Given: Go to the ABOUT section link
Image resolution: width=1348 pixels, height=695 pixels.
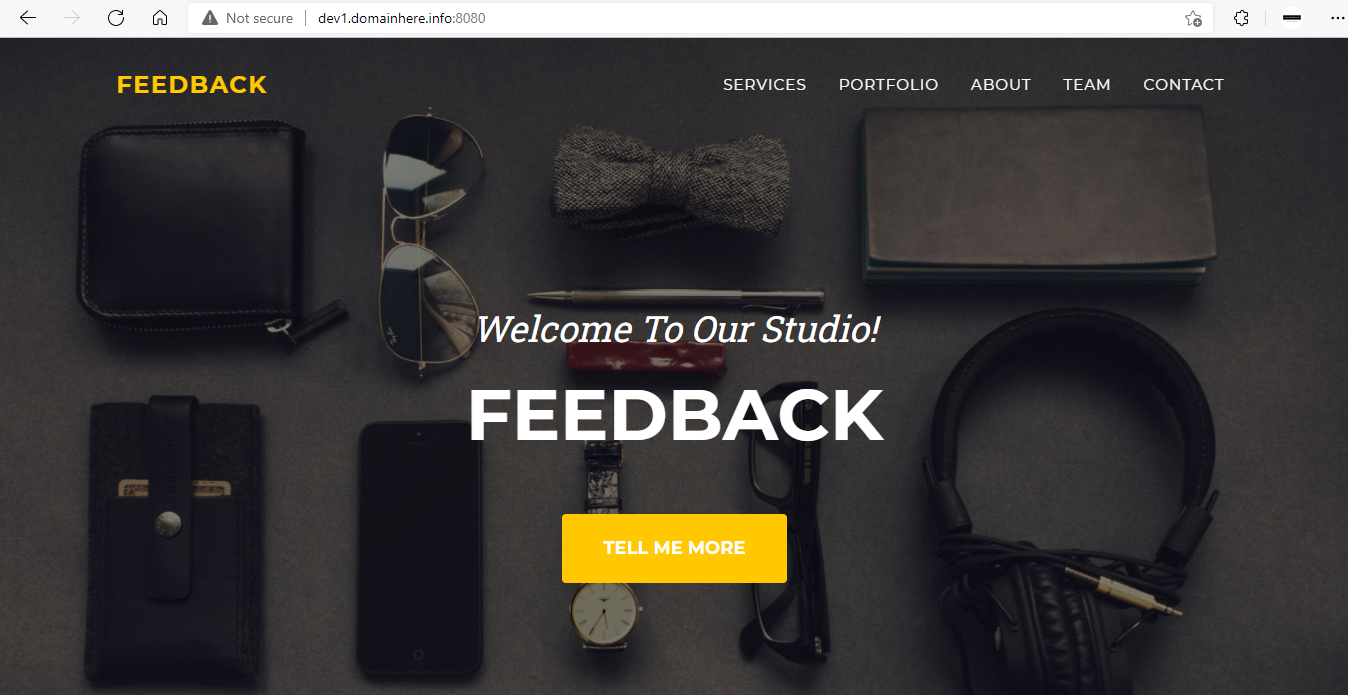Looking at the screenshot, I should tap(1000, 85).
